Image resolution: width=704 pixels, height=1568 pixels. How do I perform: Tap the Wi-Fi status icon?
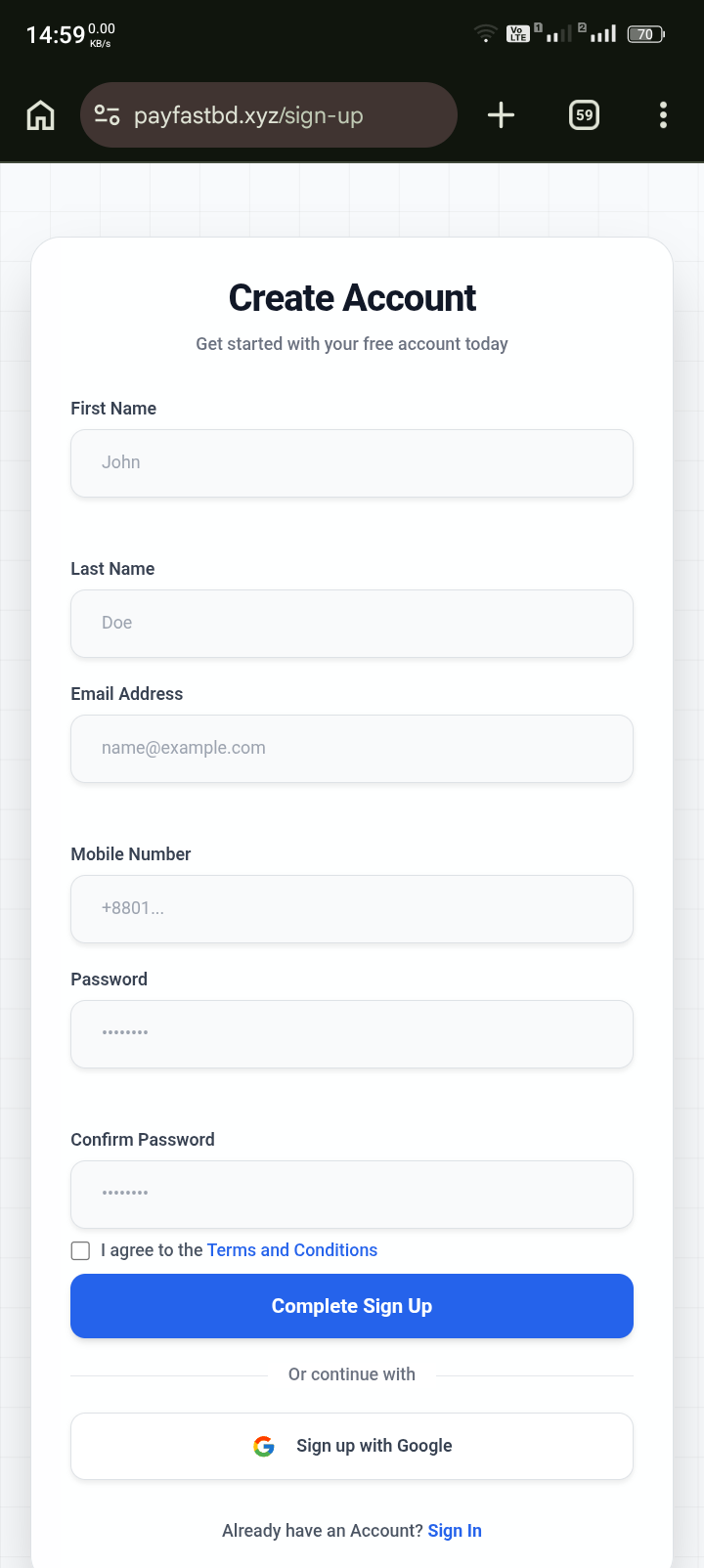(x=485, y=34)
